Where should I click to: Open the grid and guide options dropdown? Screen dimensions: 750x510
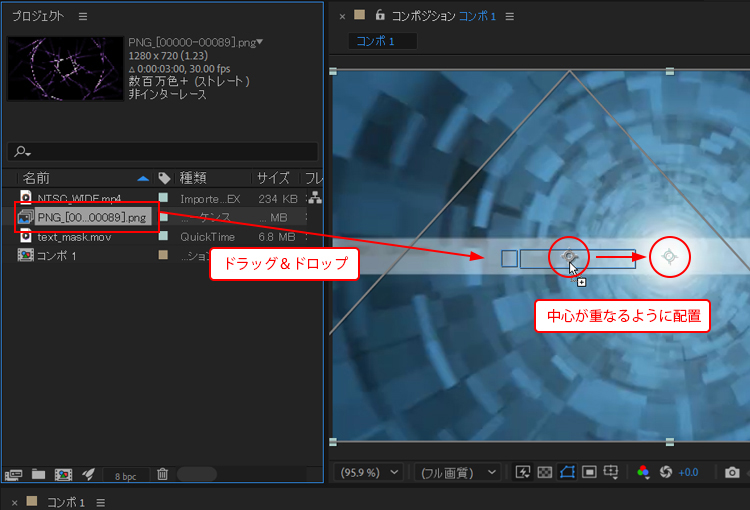(x=611, y=472)
